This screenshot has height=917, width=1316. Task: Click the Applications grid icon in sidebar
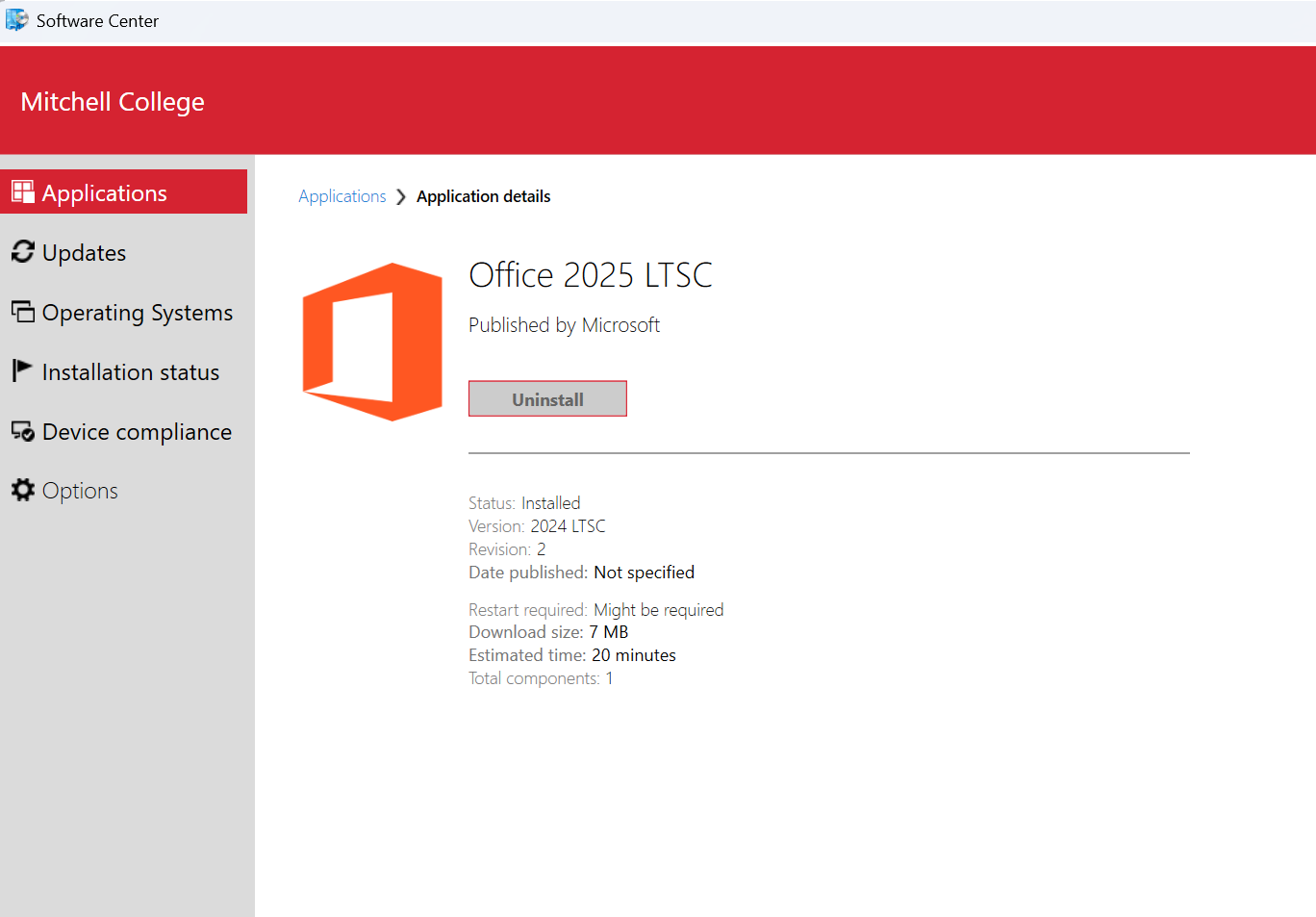(23, 192)
